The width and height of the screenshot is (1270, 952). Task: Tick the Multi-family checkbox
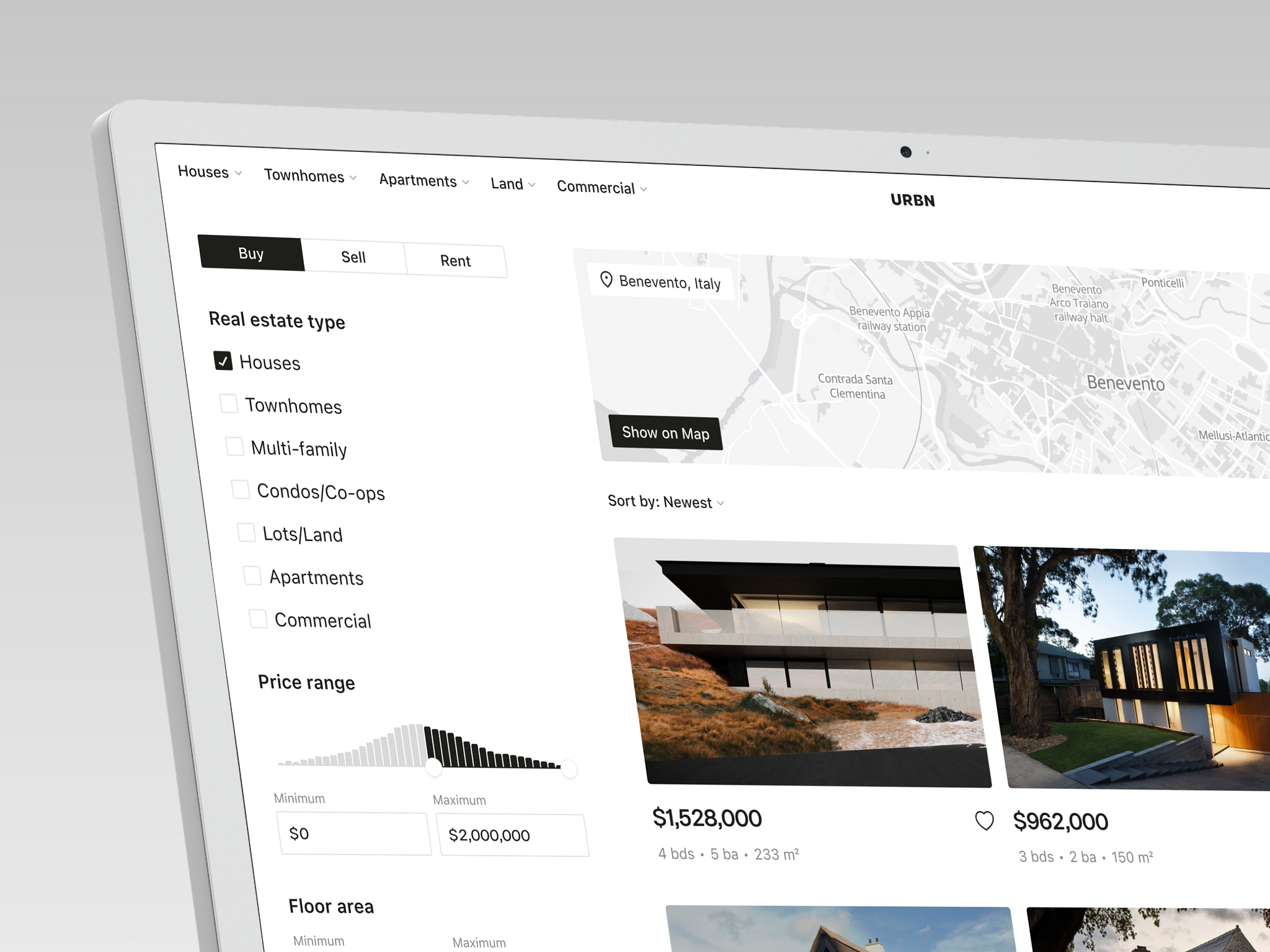[x=234, y=446]
